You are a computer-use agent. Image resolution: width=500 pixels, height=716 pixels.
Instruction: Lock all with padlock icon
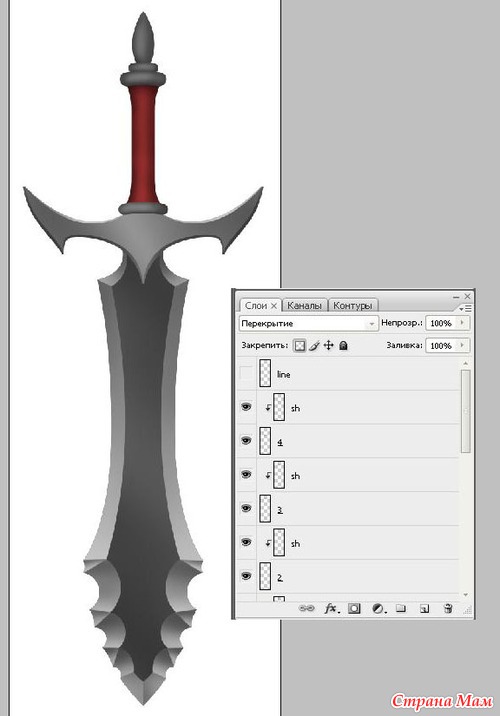pyautogui.click(x=343, y=346)
